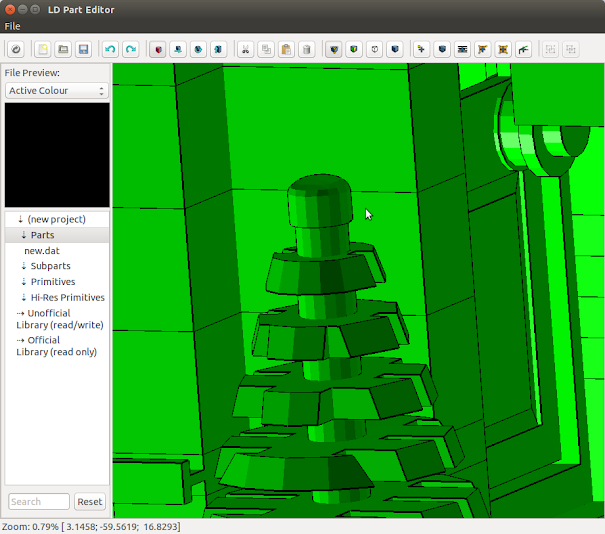The image size is (605, 534).
Task: Expand the Subparts tree node
Action: (24, 266)
